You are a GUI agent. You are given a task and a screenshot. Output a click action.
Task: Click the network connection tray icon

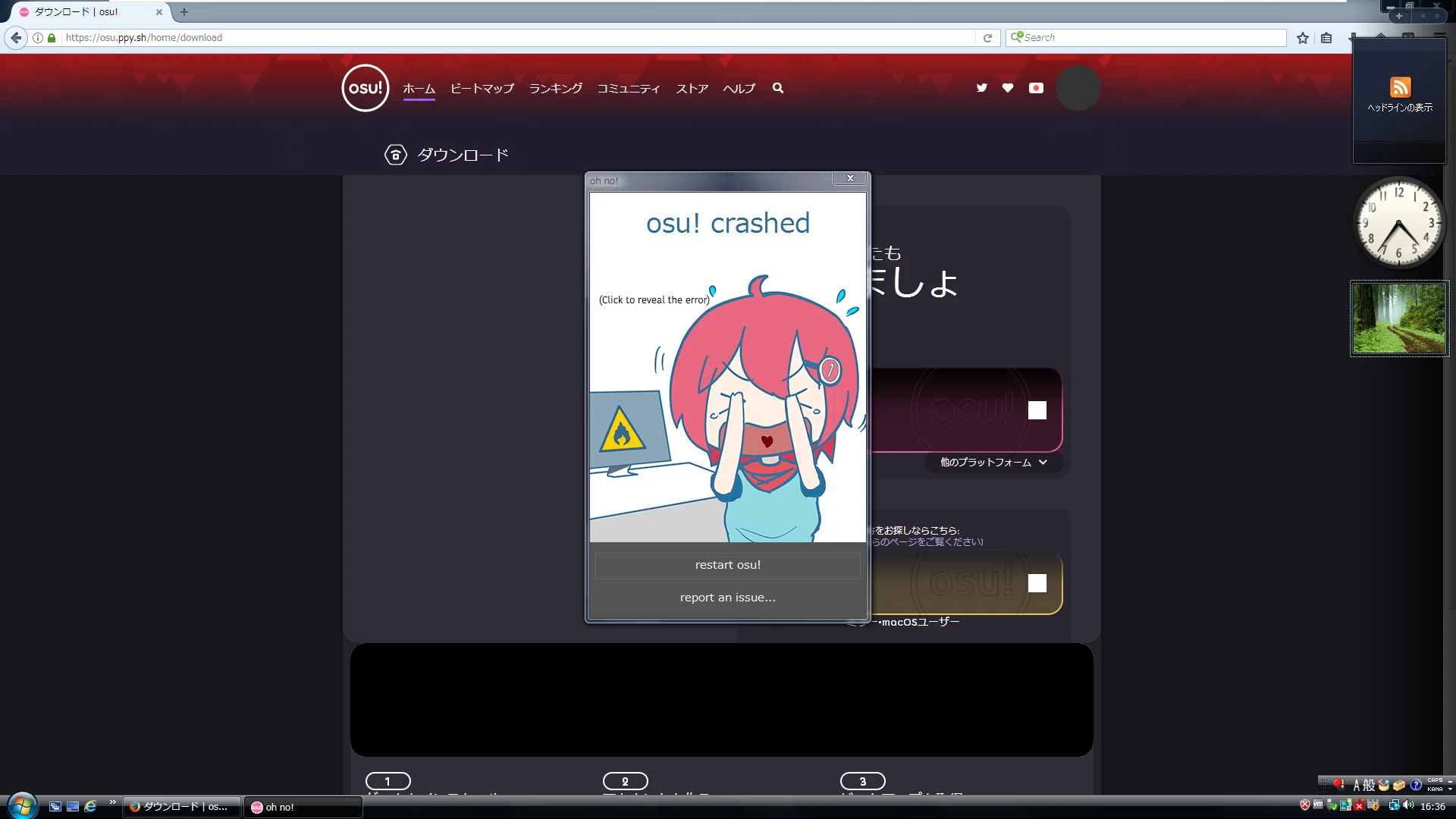(x=1394, y=805)
